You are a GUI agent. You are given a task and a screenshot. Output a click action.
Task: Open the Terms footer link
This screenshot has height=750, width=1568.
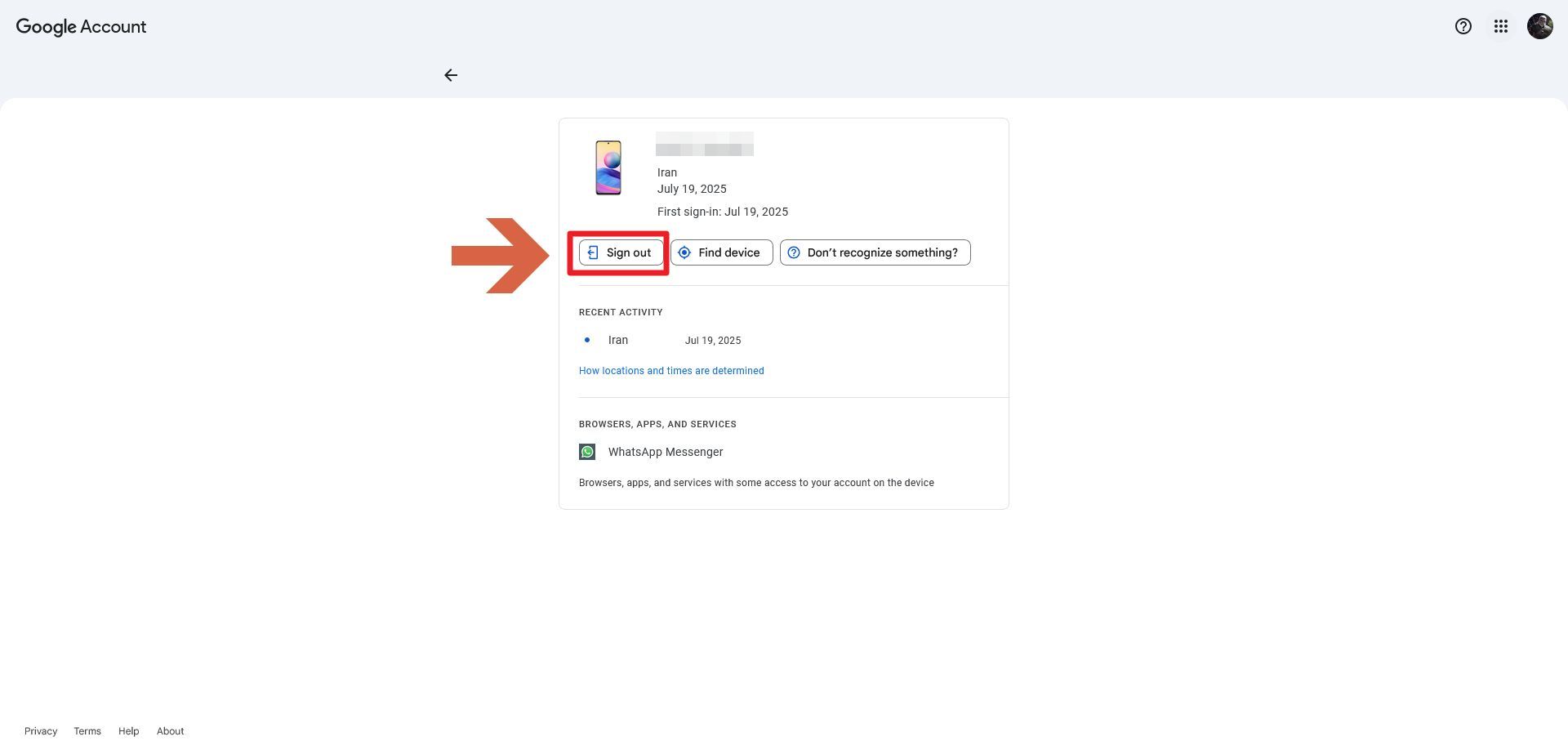tap(87, 731)
